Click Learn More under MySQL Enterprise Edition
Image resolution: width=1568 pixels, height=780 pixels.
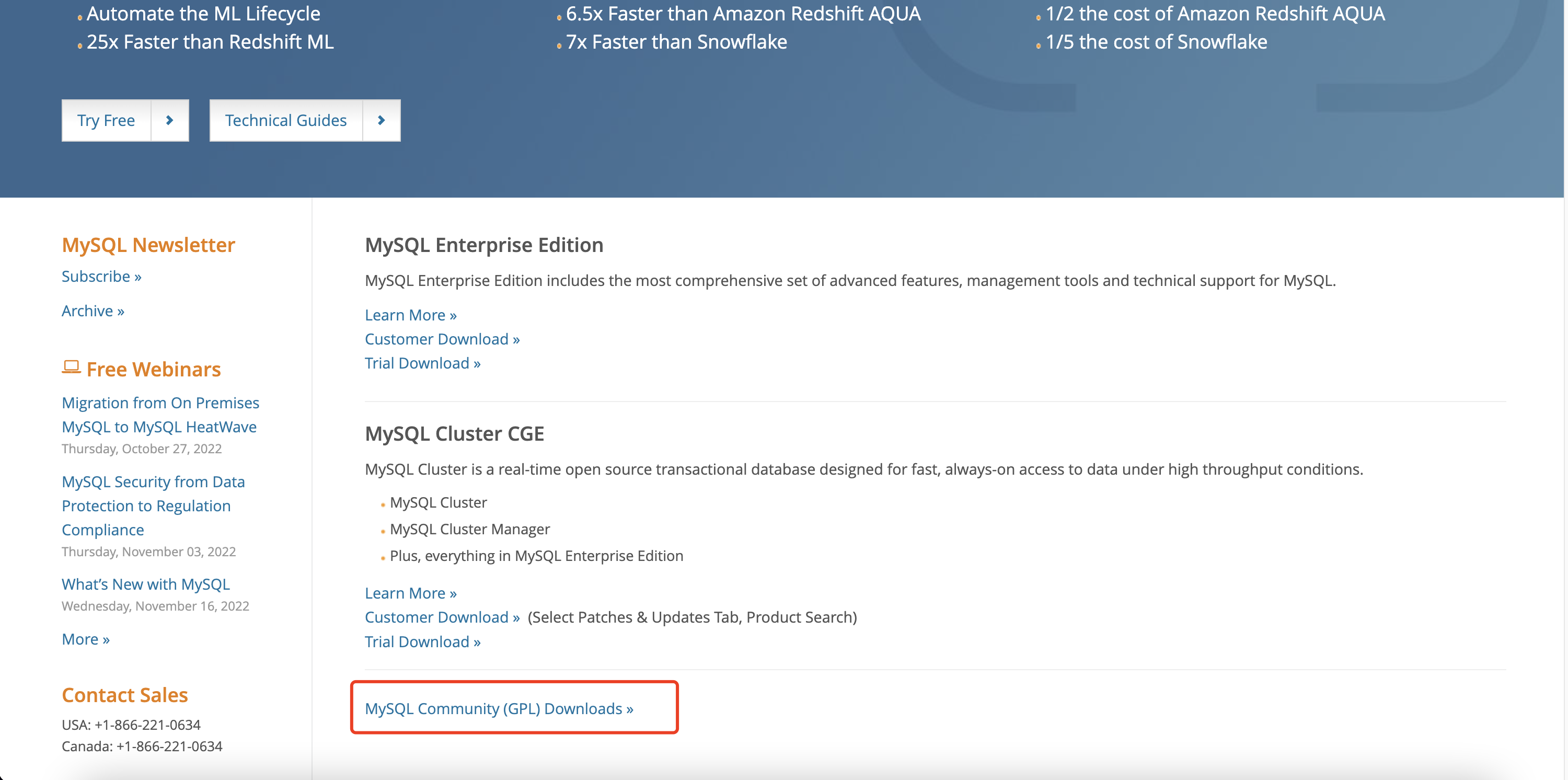pos(410,315)
